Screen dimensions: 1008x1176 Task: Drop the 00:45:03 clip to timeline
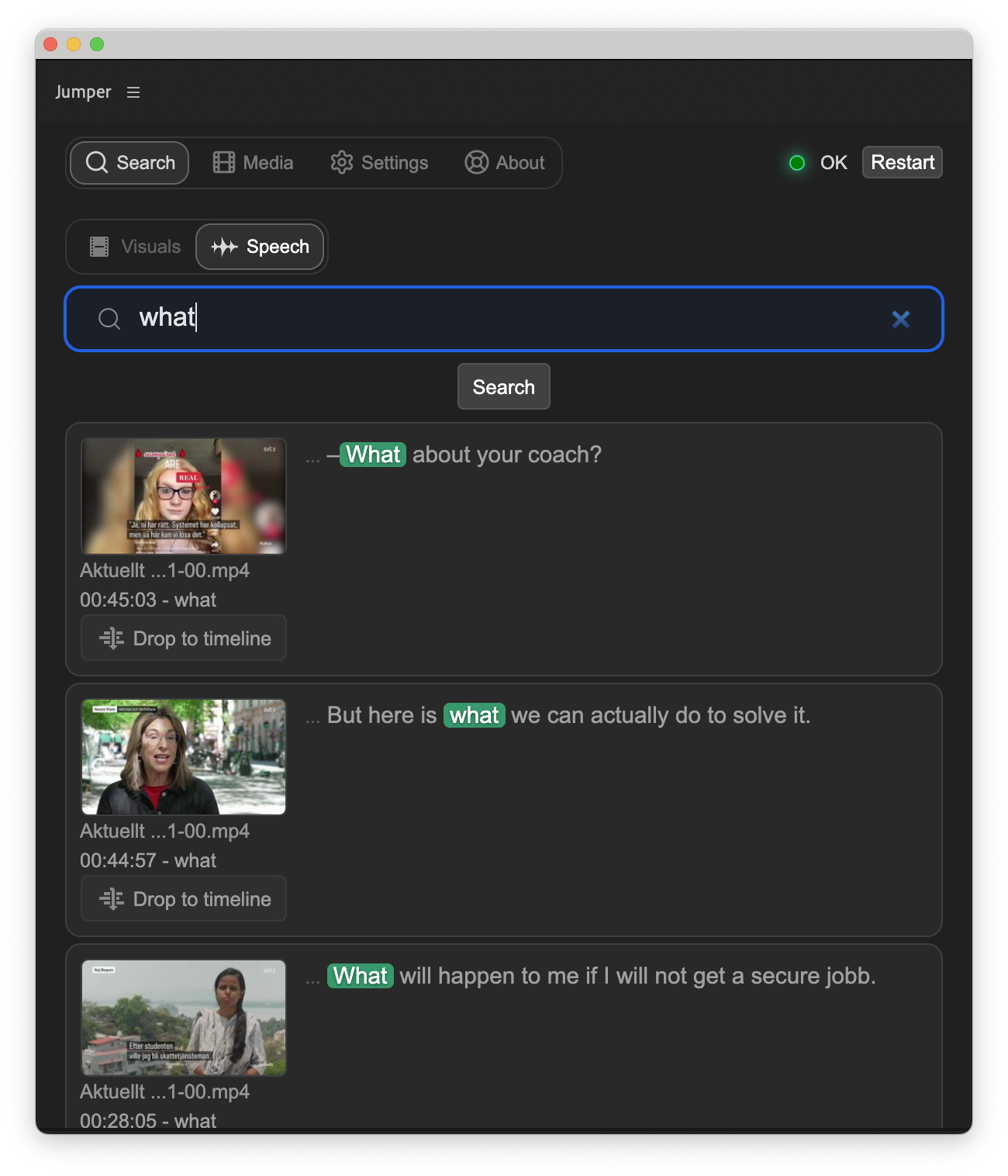(x=184, y=638)
